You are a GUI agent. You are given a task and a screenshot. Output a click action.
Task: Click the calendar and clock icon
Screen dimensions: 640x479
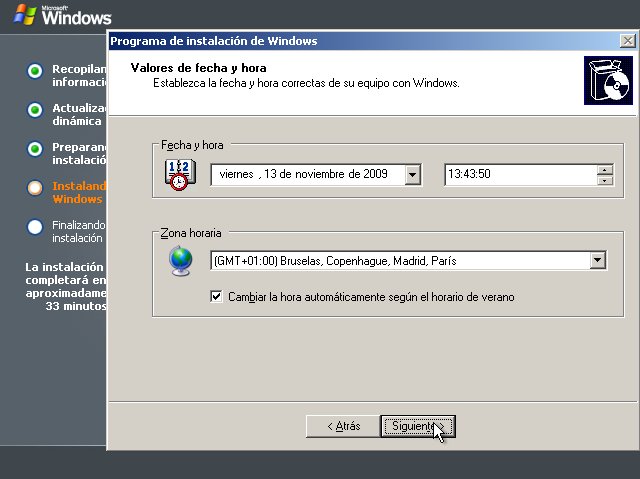pyautogui.click(x=180, y=175)
